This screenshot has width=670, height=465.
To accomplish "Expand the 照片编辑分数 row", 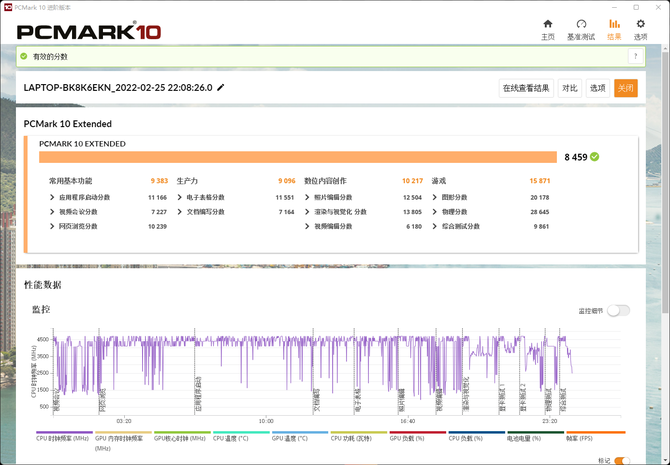I will click(x=308, y=198).
